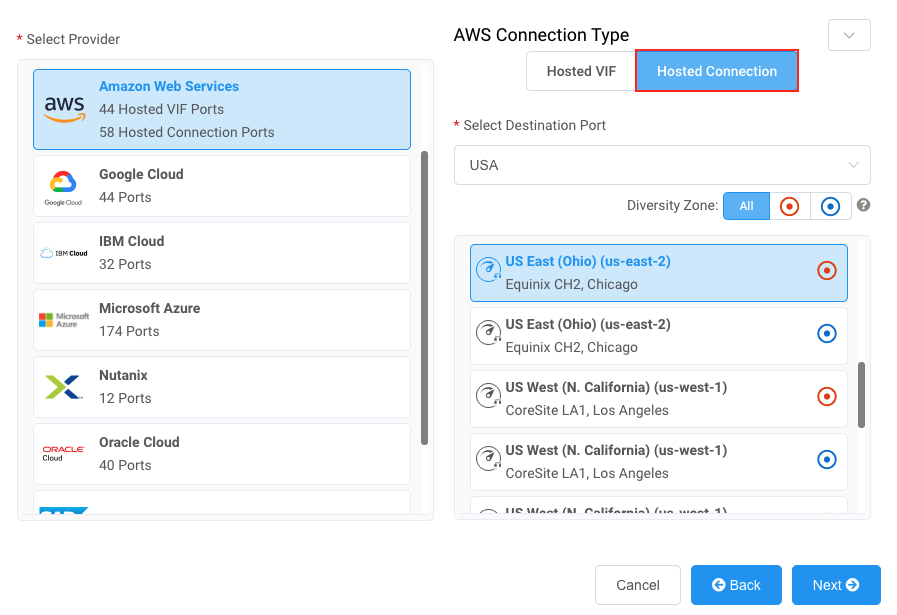Image resolution: width=897 pixels, height=615 pixels.
Task: Filter Diversity Zone to red zone
Action: 789,206
